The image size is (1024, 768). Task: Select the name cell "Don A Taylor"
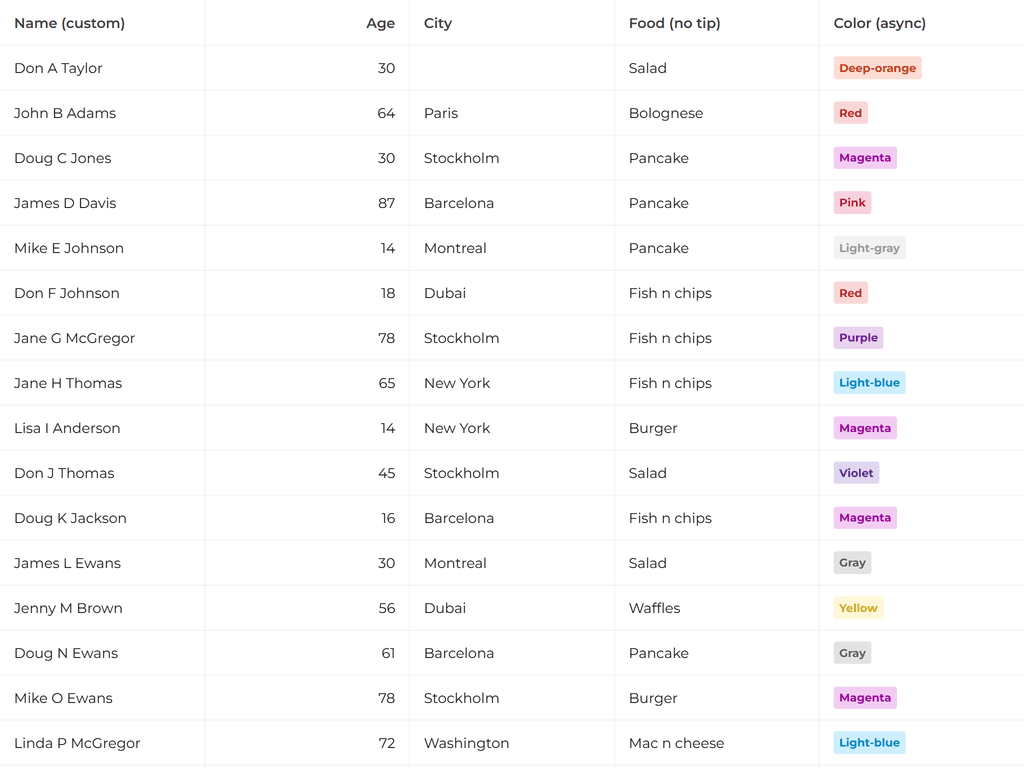click(x=58, y=68)
